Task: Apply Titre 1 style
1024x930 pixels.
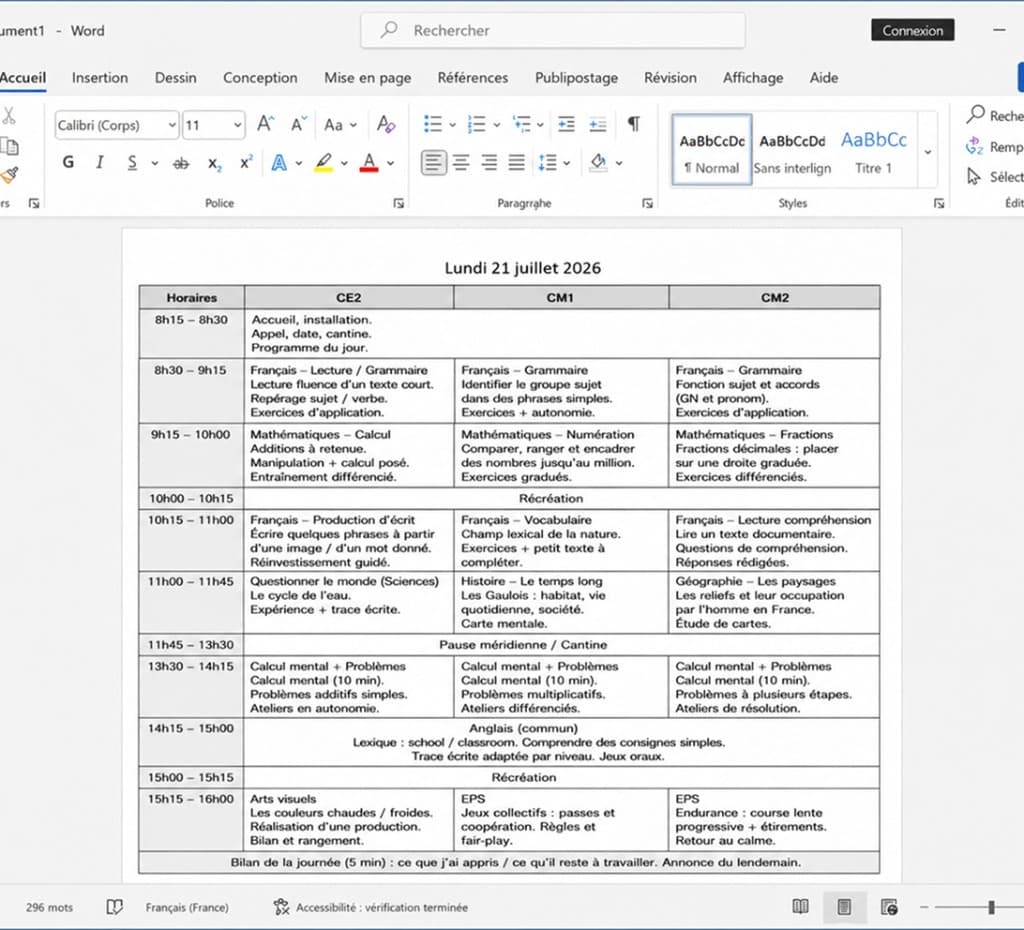Action: pyautogui.click(x=874, y=151)
